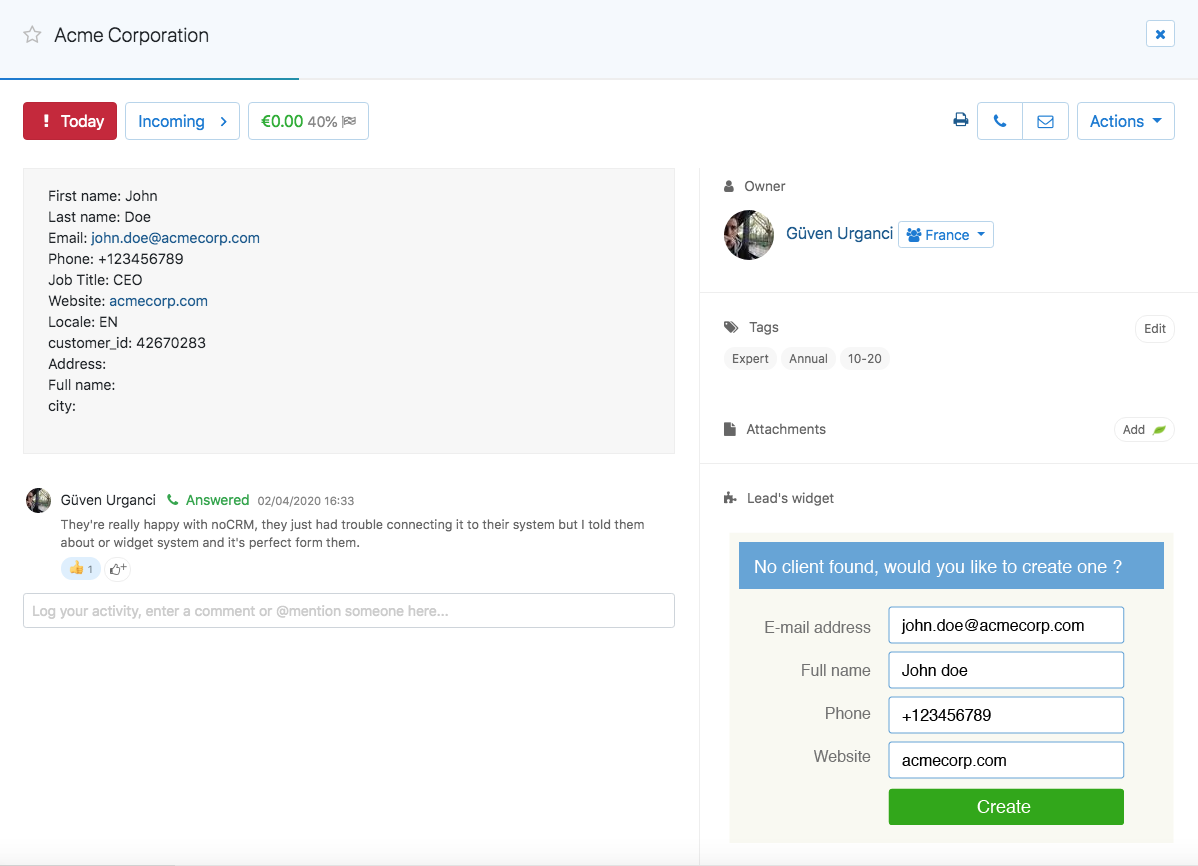Image resolution: width=1198 pixels, height=866 pixels.
Task: Expand the France team dropdown
Action: click(x=945, y=235)
